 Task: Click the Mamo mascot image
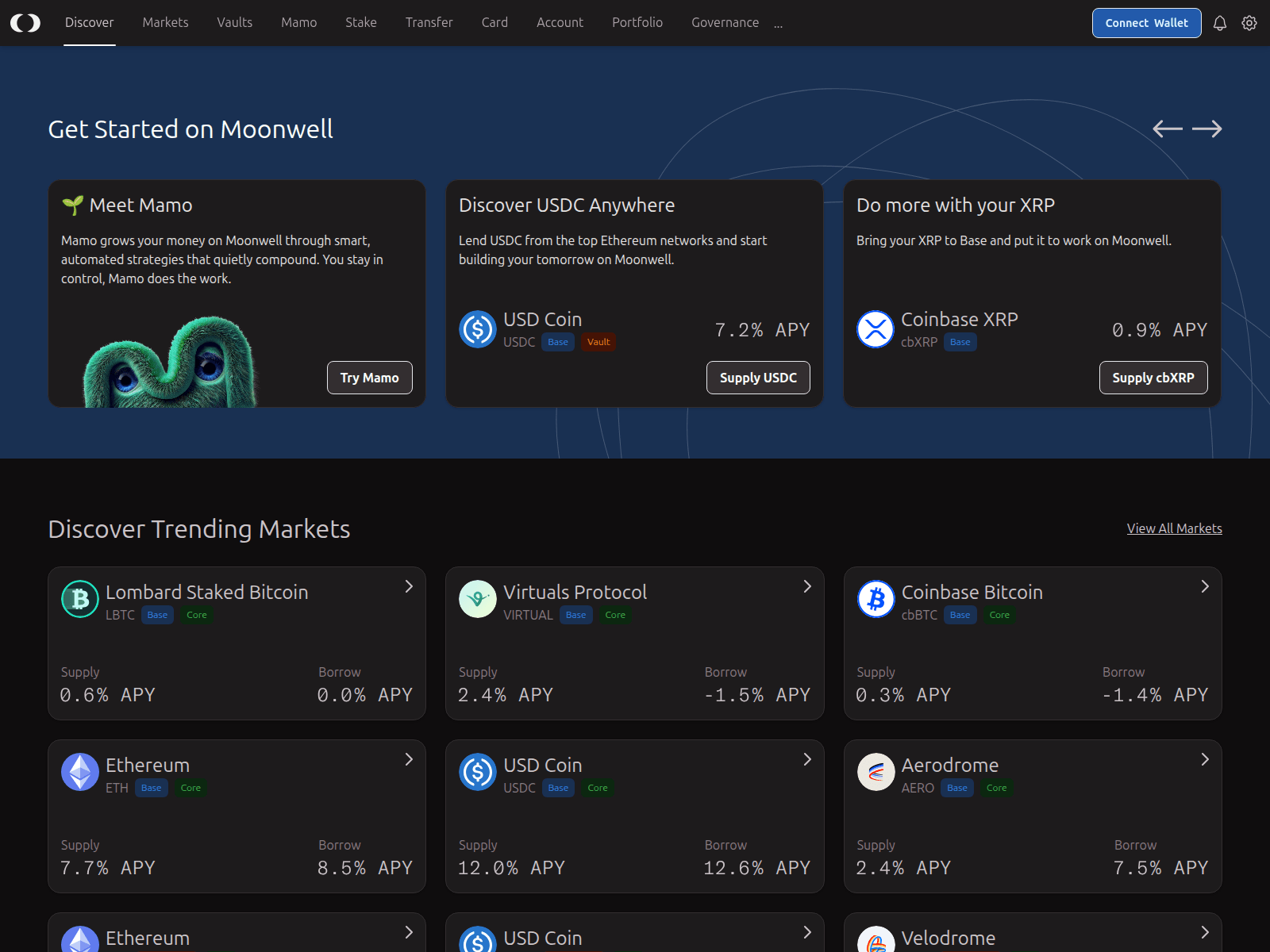coord(171,363)
